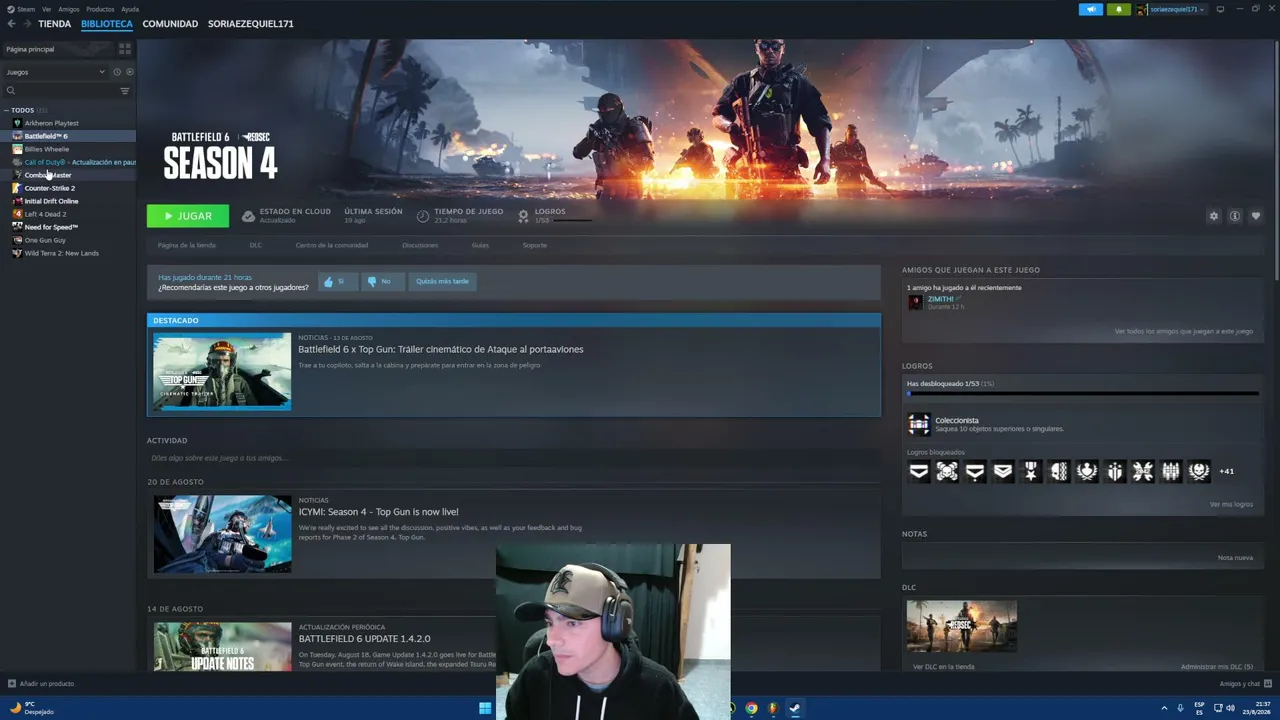
Task: Show recent games clock filter
Action: (x=117, y=72)
